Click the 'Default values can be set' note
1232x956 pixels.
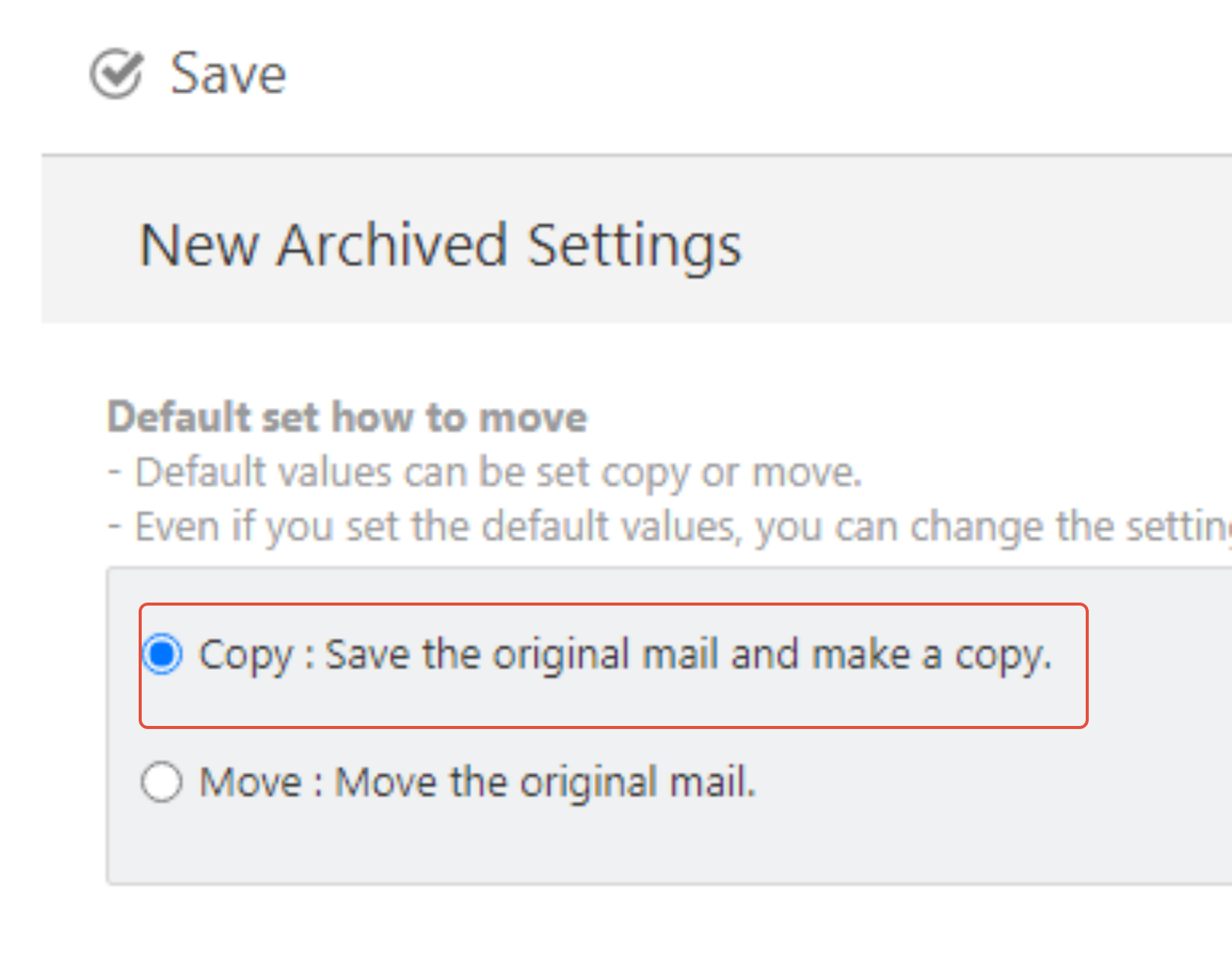[x=485, y=472]
